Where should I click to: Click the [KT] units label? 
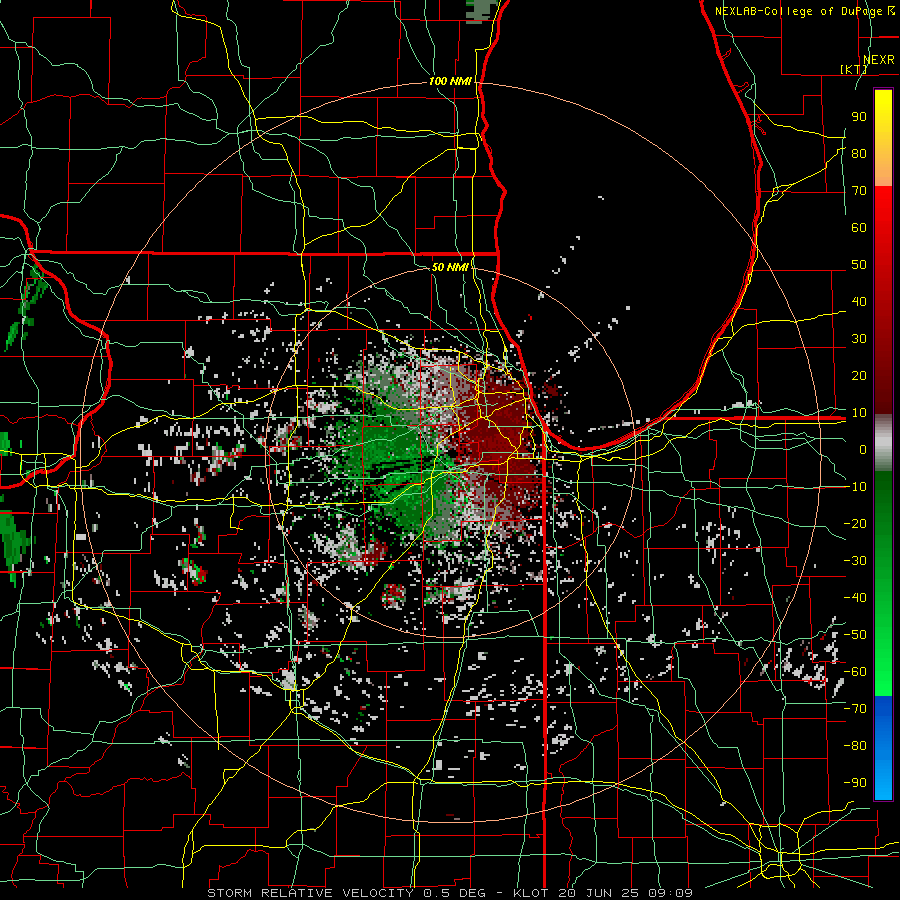coord(854,69)
